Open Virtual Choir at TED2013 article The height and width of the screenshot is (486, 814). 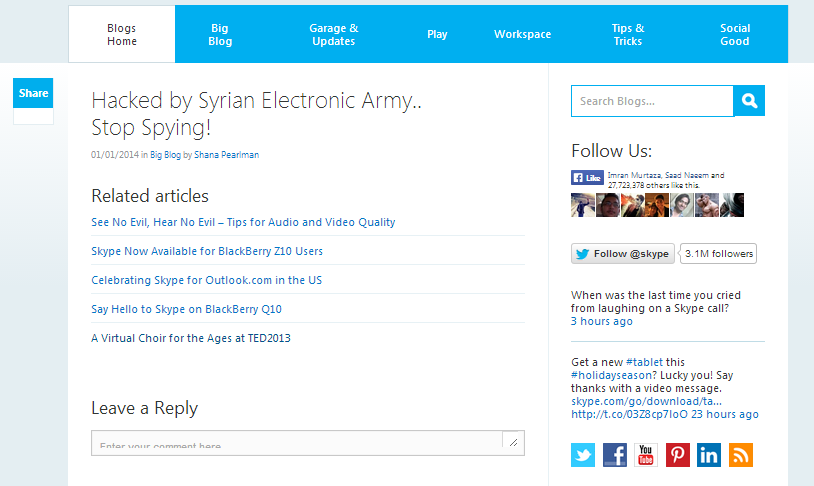191,338
